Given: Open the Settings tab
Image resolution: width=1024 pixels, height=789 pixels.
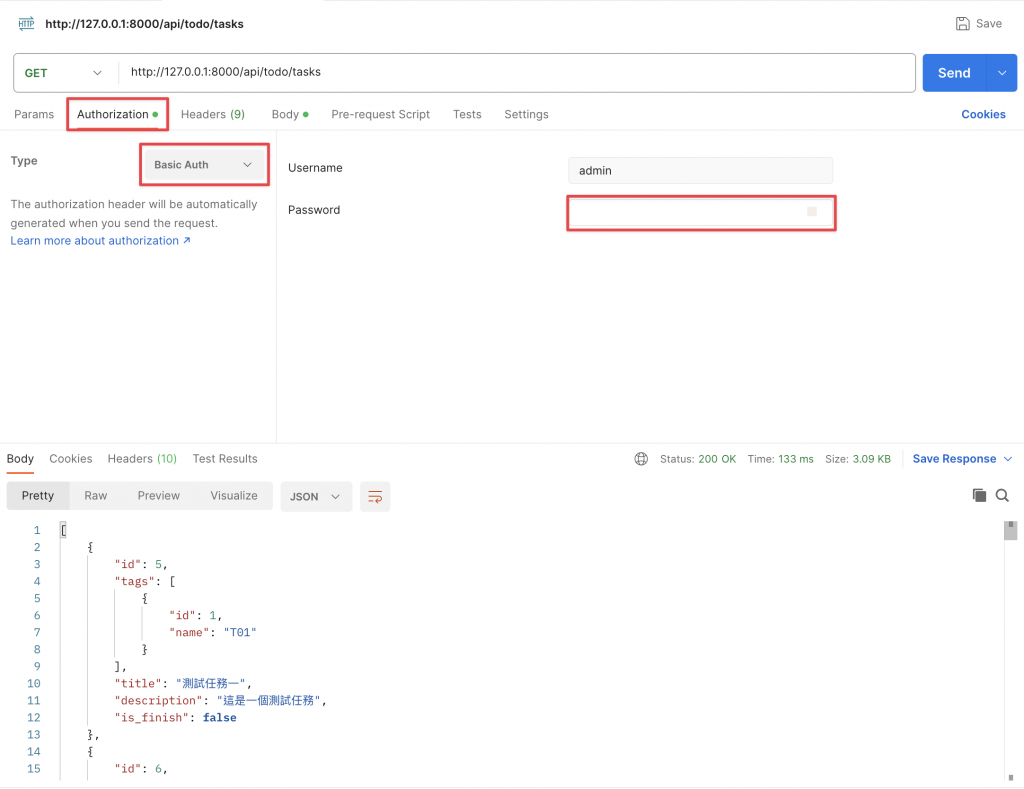Looking at the screenshot, I should click(x=526, y=114).
